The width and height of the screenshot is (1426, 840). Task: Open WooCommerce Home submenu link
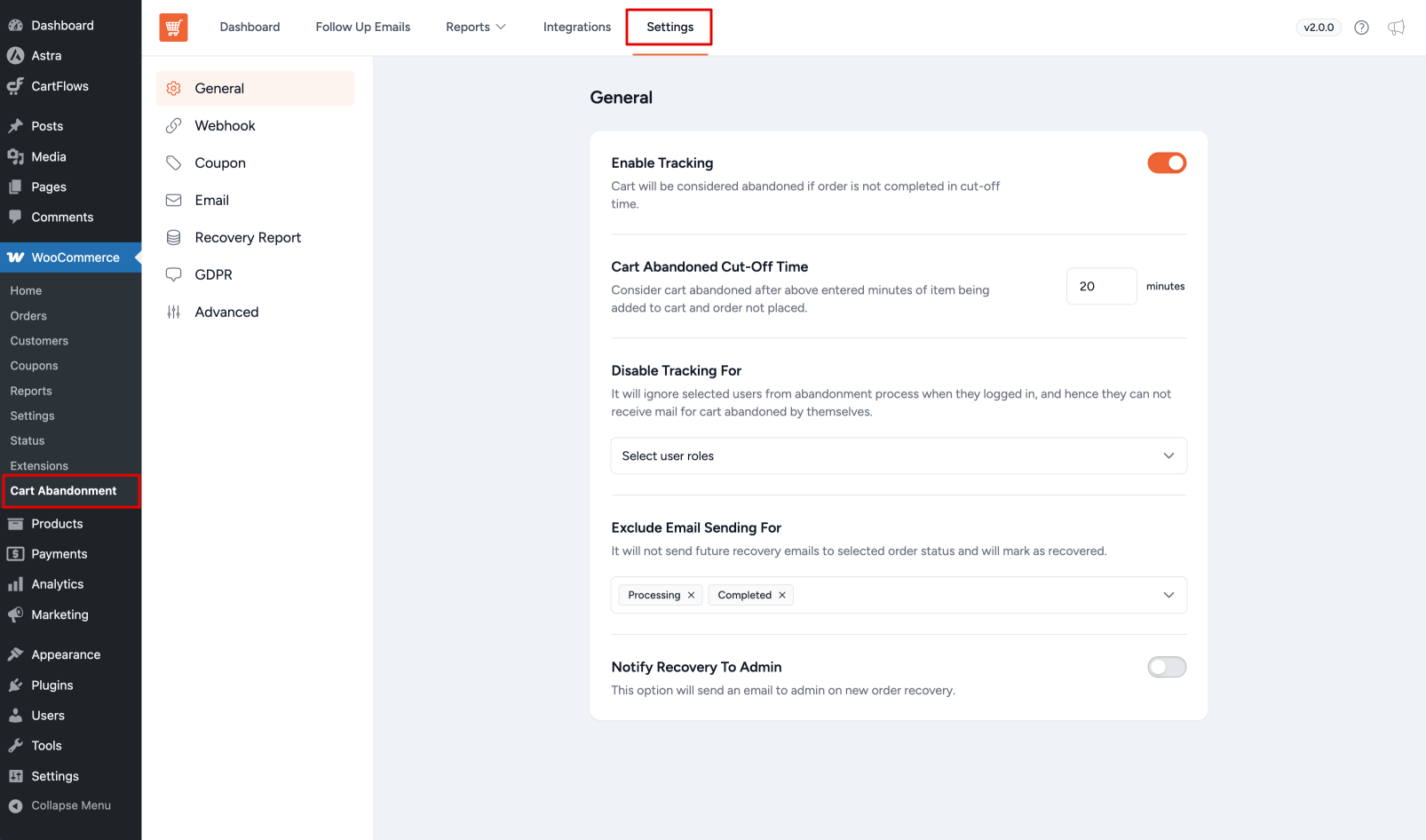click(x=26, y=291)
